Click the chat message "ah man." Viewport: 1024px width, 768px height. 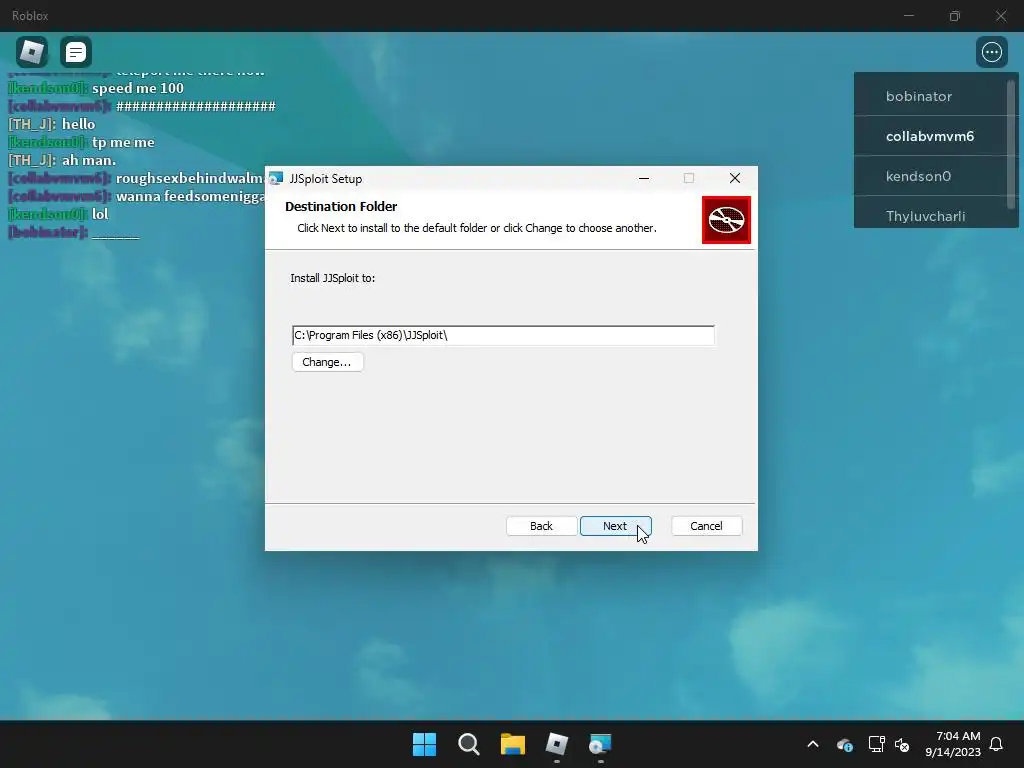pyautogui.click(x=89, y=160)
